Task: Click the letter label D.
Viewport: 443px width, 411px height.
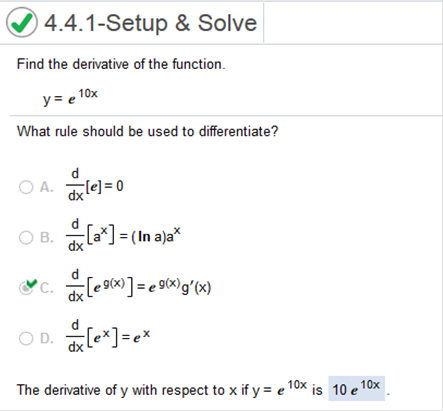Action: [x=46, y=339]
